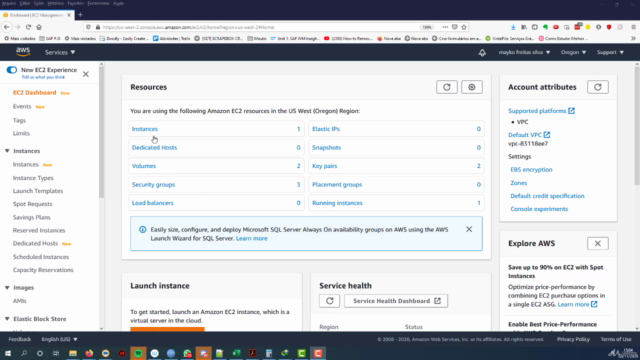Open Volumes resource link

(144, 166)
